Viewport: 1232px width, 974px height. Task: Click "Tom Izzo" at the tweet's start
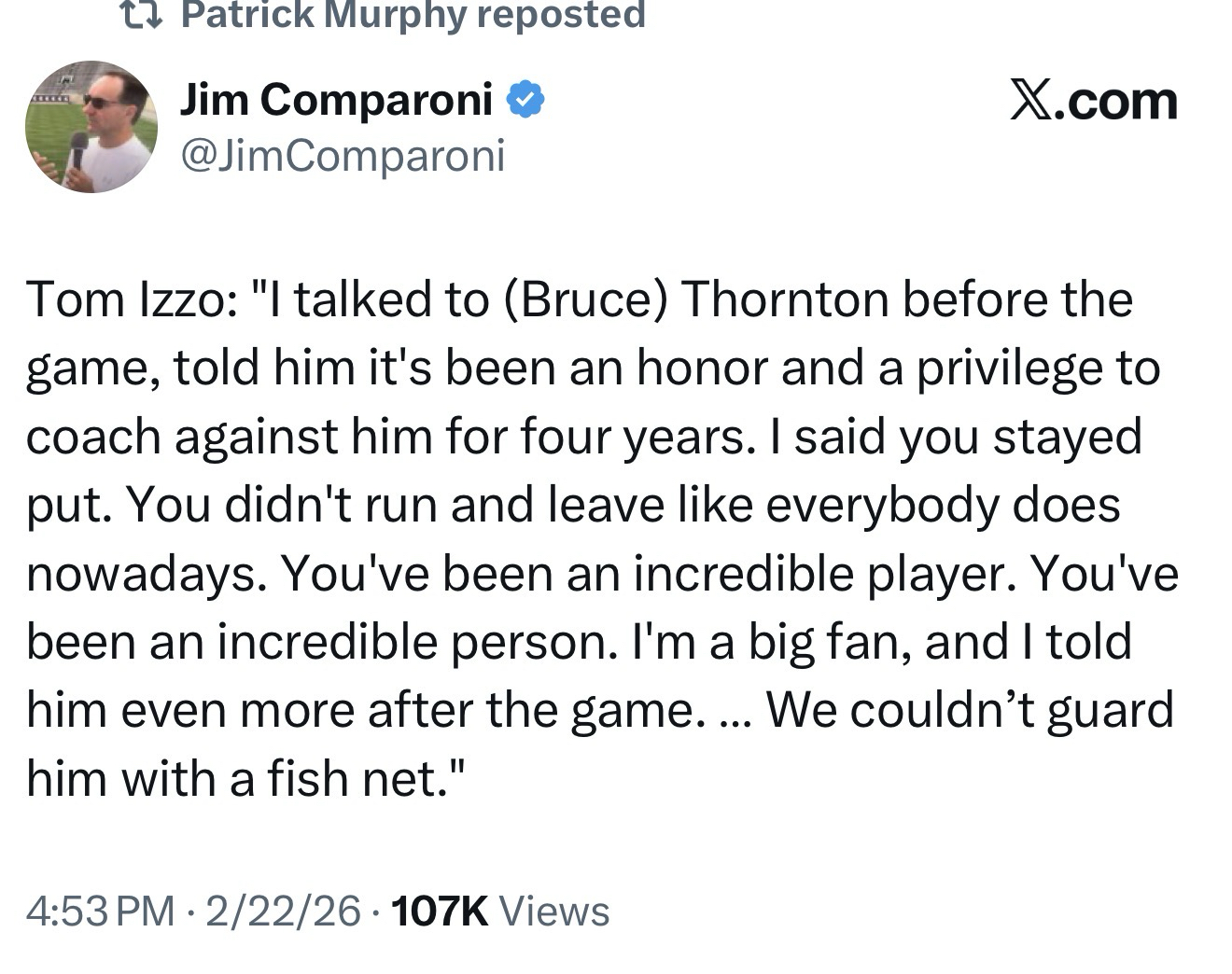point(122,299)
